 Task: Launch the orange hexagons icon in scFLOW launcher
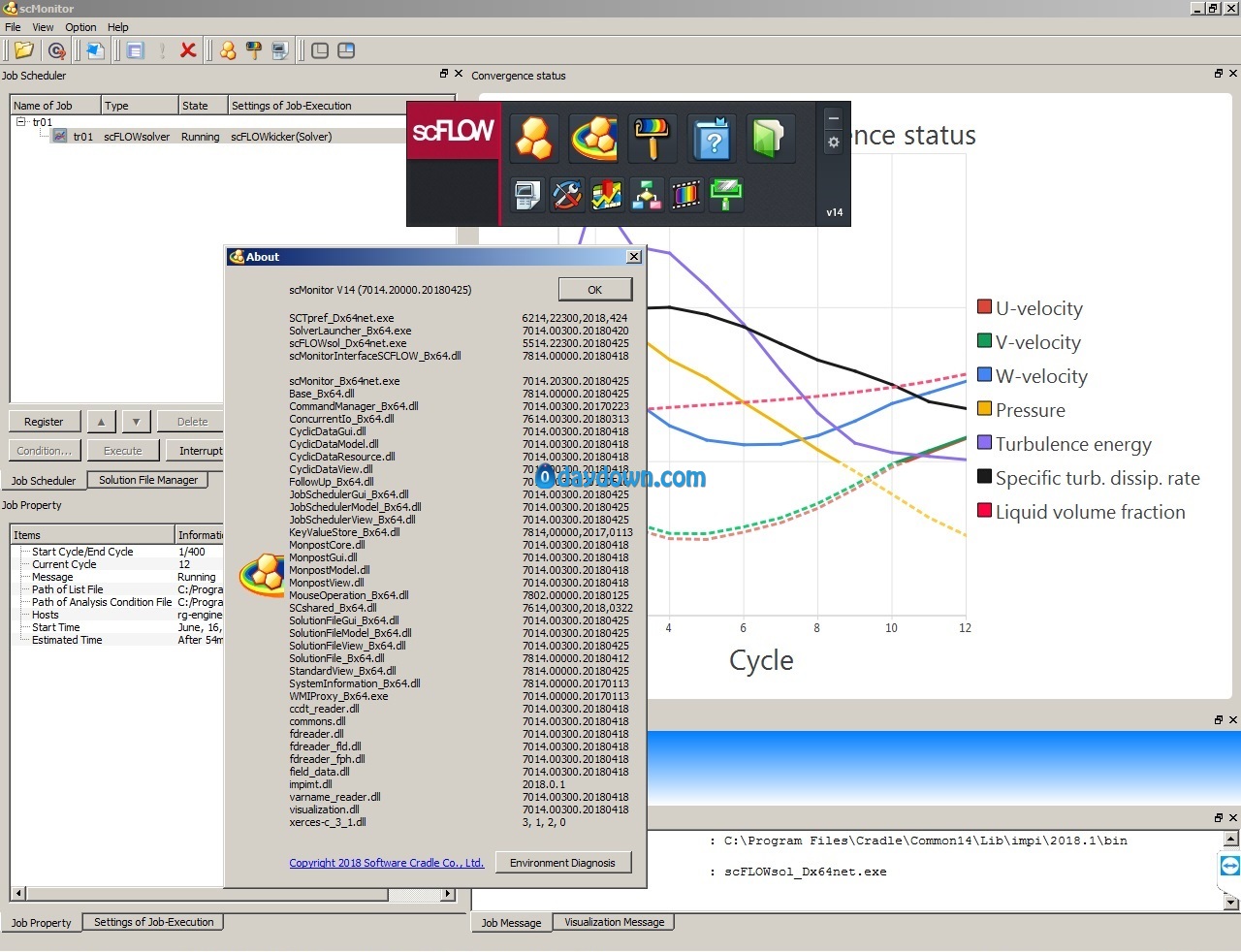point(534,138)
